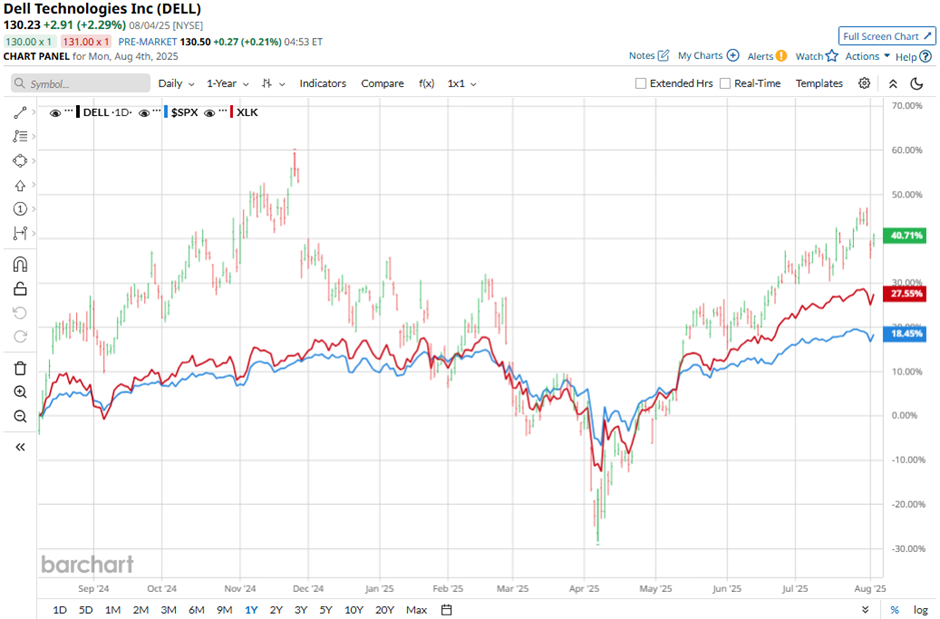Expand shapes tool options arrow
This screenshot has width=940, height=619.
[34, 161]
